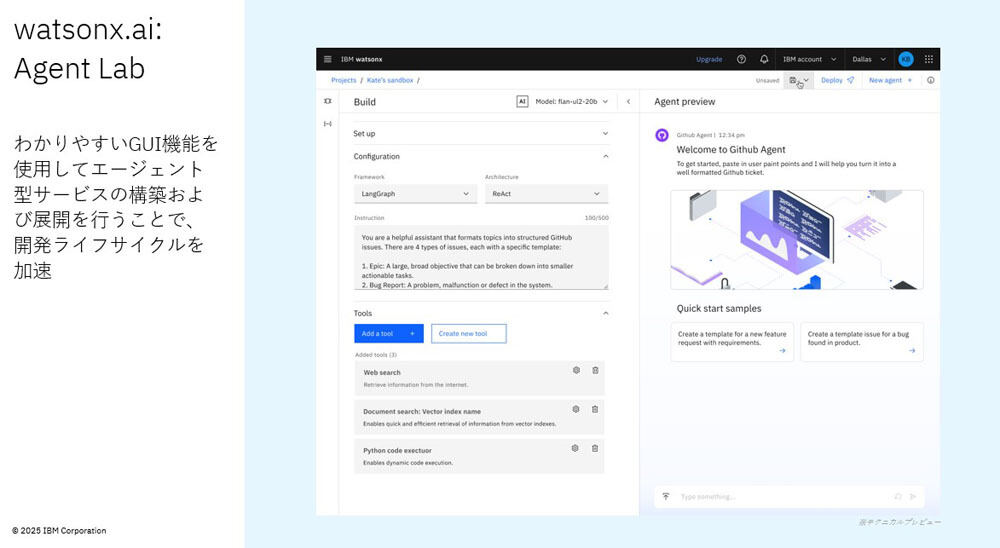Select the new feature request sample card

732,342
